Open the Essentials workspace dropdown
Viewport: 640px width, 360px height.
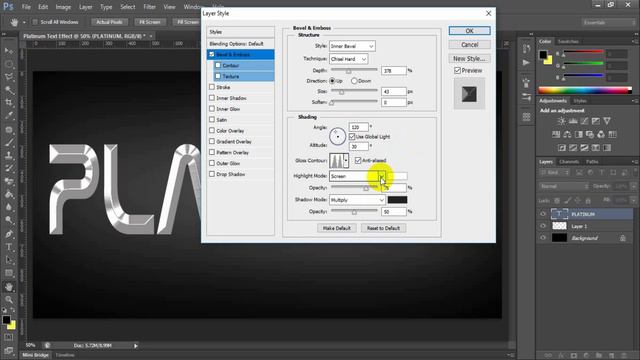(x=608, y=22)
